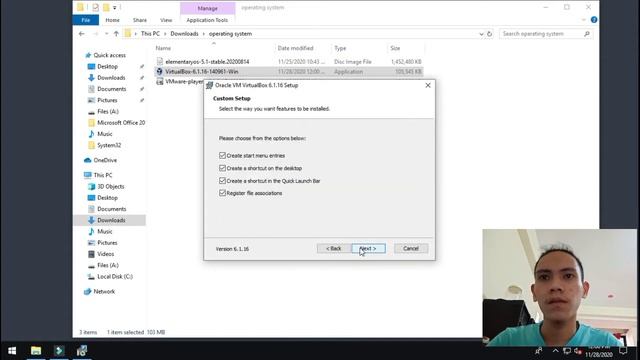This screenshot has width=640, height=360.
Task: Sort by Date modified column header
Action: point(296,48)
